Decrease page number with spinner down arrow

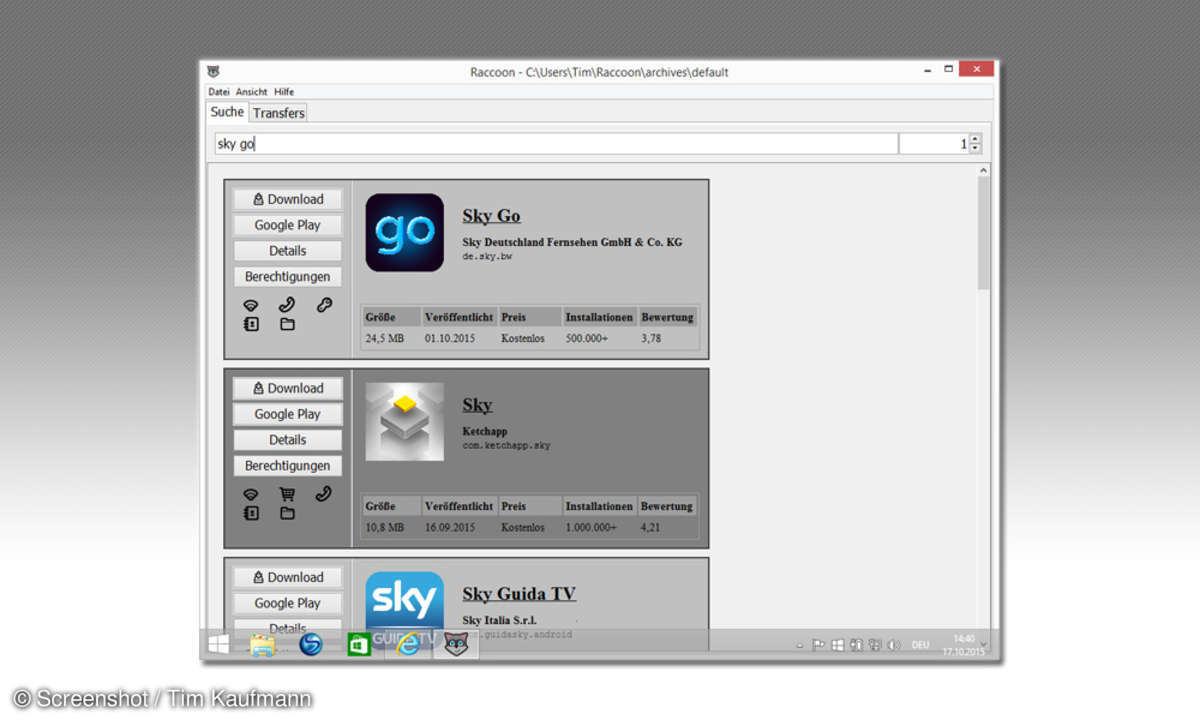[x=976, y=149]
